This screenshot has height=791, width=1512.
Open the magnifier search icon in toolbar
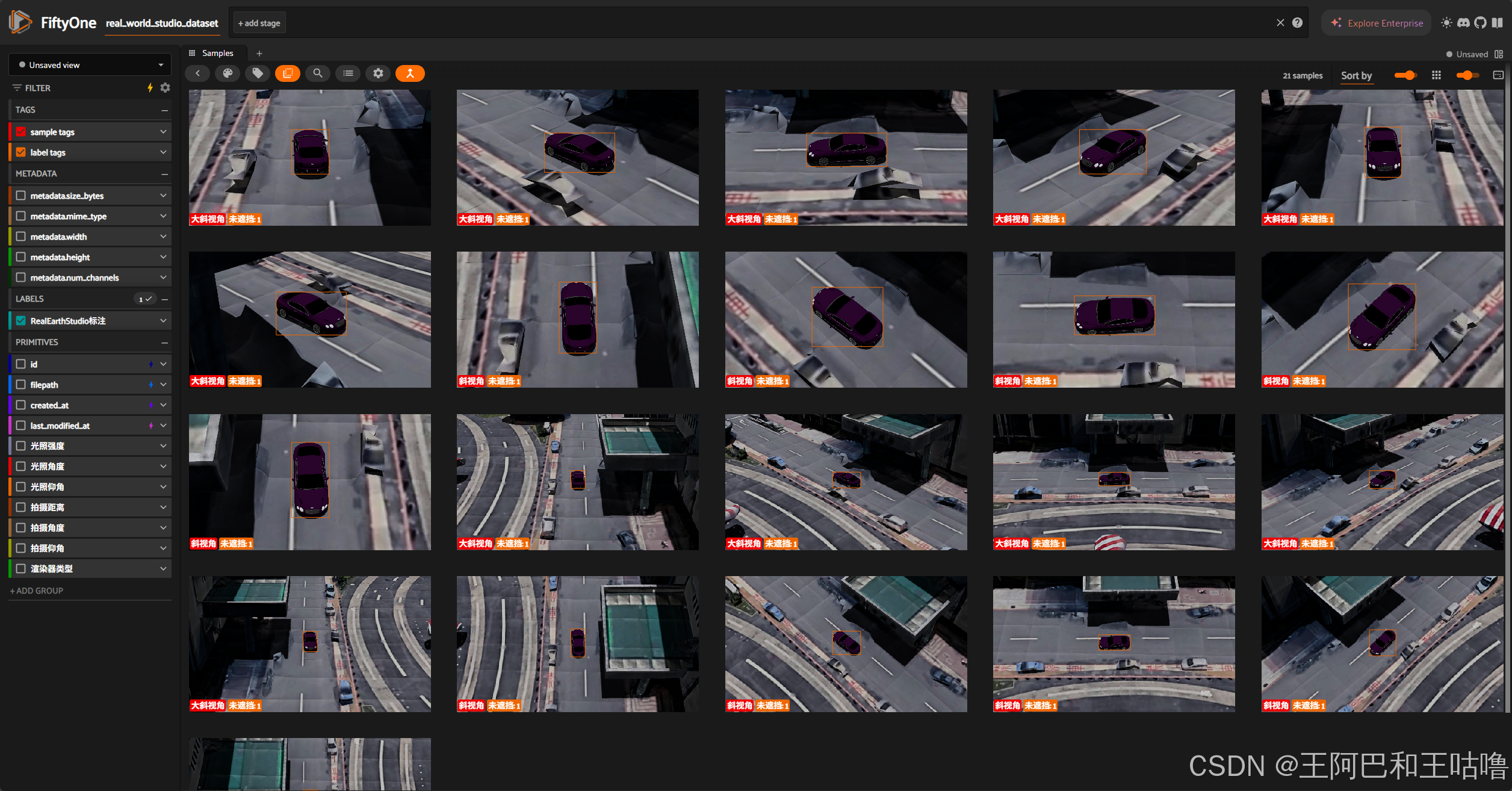point(318,73)
